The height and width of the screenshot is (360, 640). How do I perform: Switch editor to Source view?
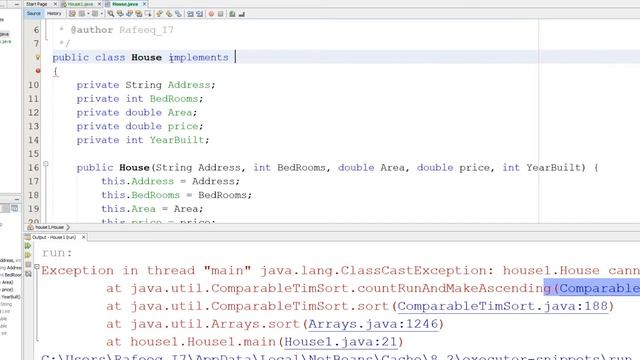coord(33,13)
